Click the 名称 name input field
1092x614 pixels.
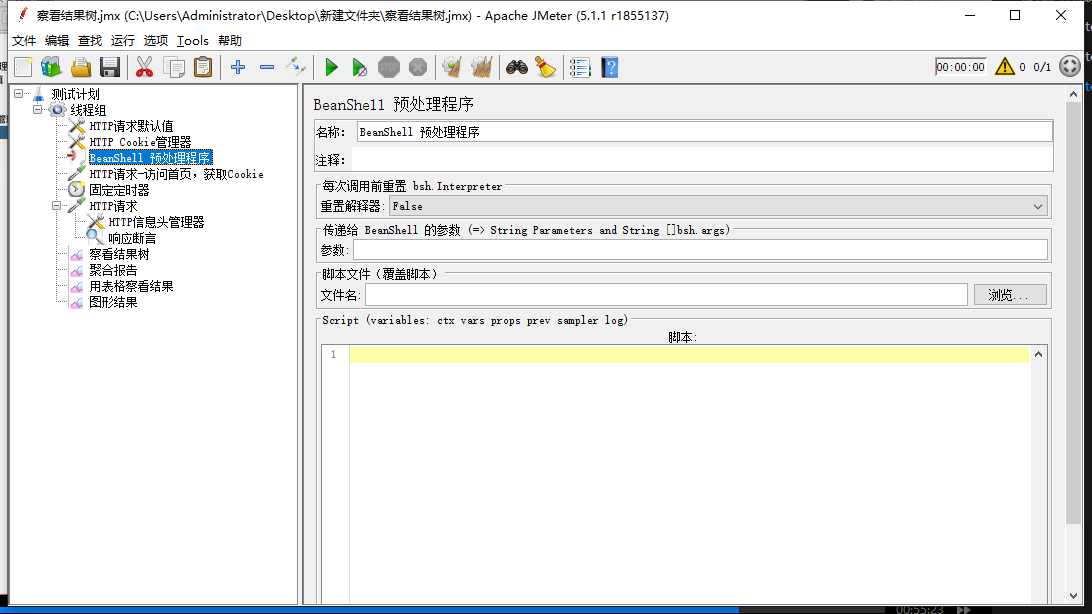704,132
